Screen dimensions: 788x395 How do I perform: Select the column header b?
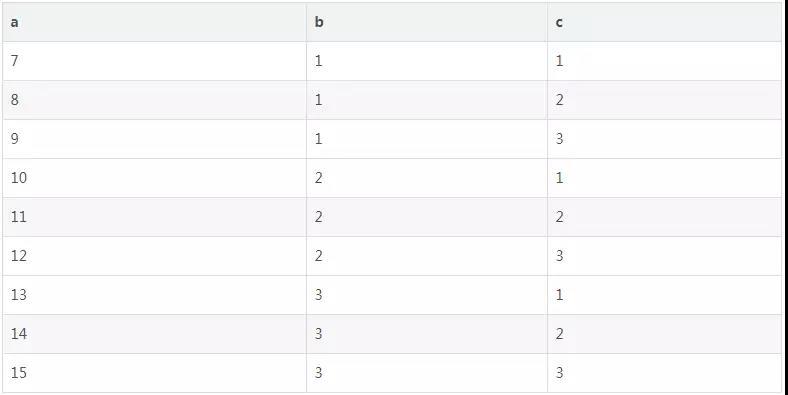coord(427,22)
